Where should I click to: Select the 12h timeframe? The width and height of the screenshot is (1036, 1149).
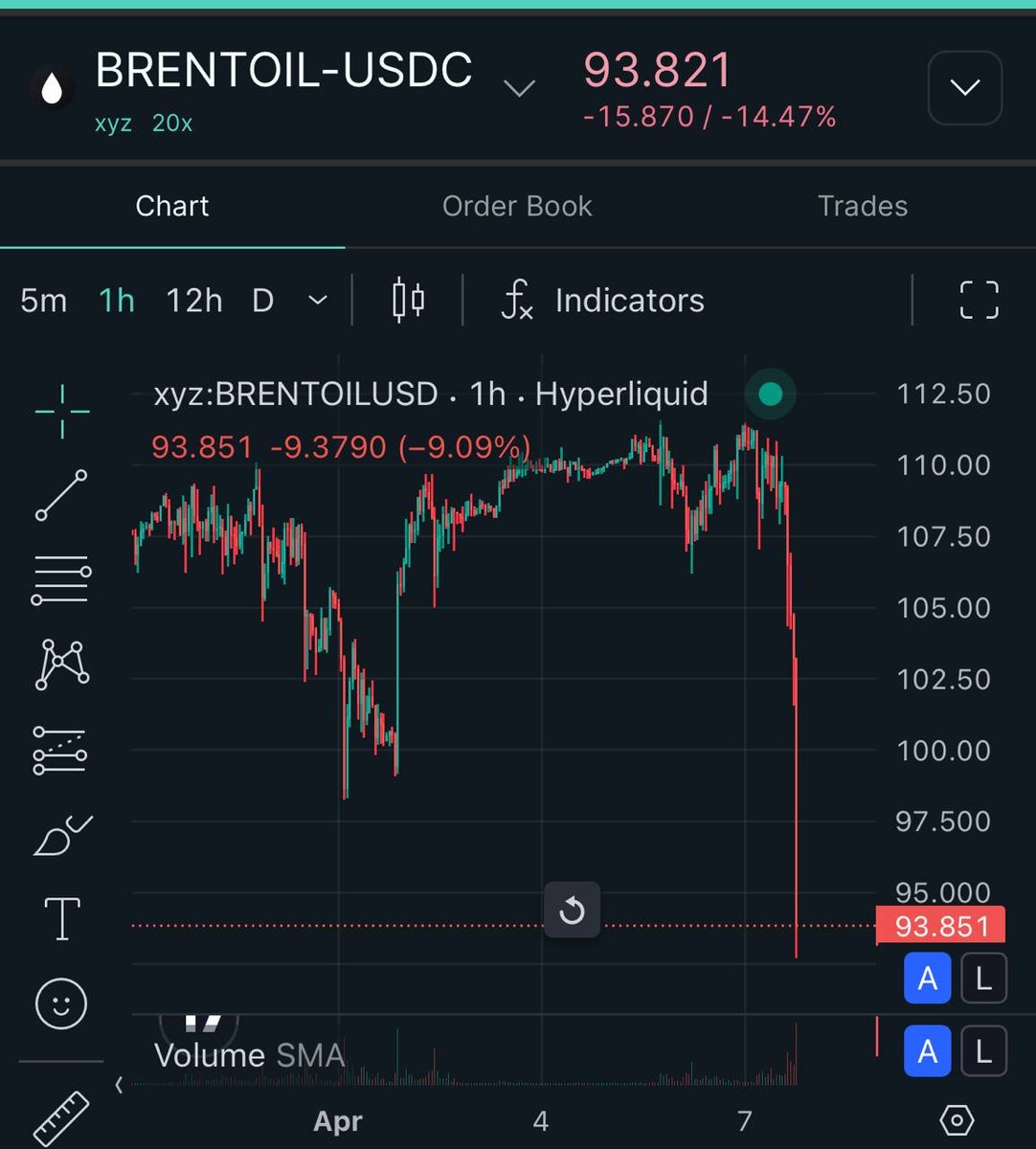pyautogui.click(x=194, y=301)
